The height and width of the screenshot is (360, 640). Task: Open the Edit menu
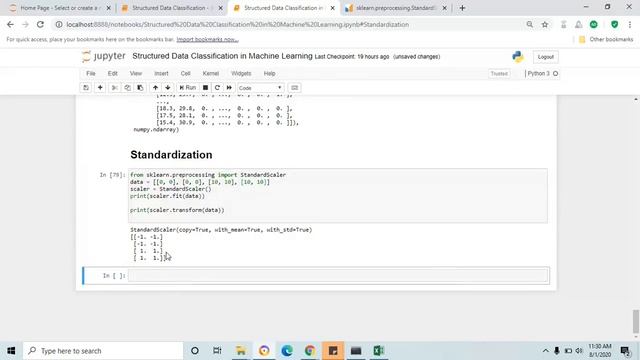[x=113, y=73]
